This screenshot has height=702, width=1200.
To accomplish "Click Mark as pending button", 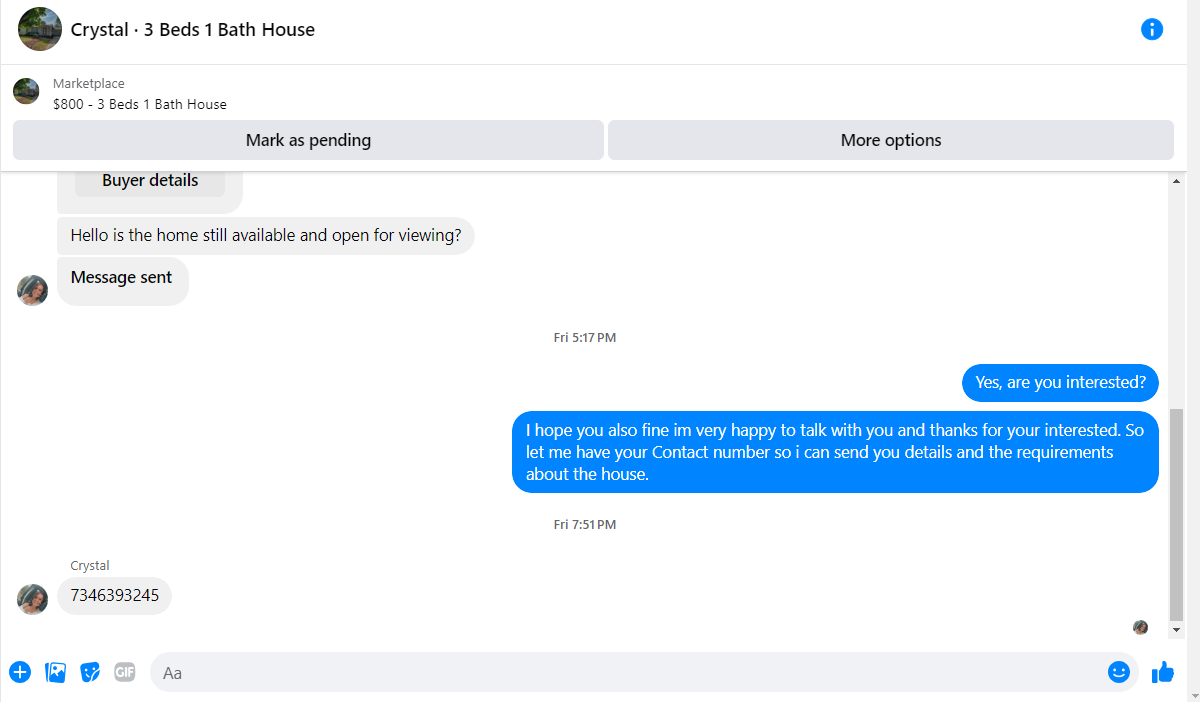I will pyautogui.click(x=308, y=140).
